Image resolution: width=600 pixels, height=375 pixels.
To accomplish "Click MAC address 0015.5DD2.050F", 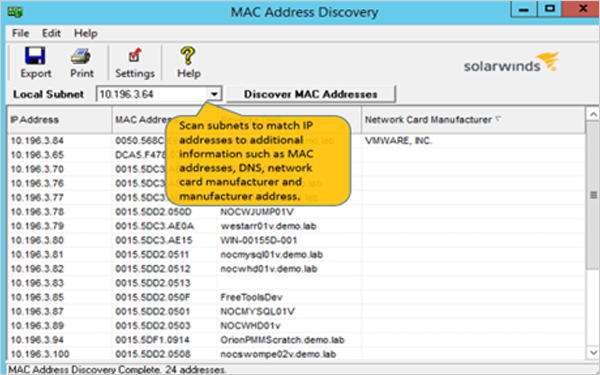I will 153,297.
